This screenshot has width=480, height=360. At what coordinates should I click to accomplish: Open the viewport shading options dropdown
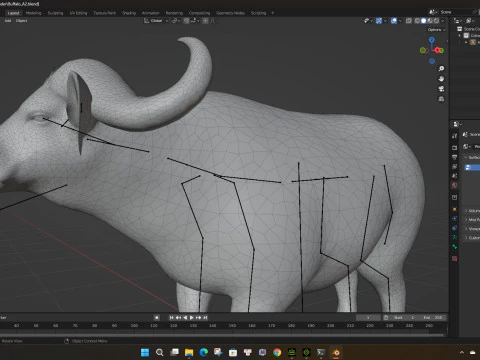tap(443, 21)
